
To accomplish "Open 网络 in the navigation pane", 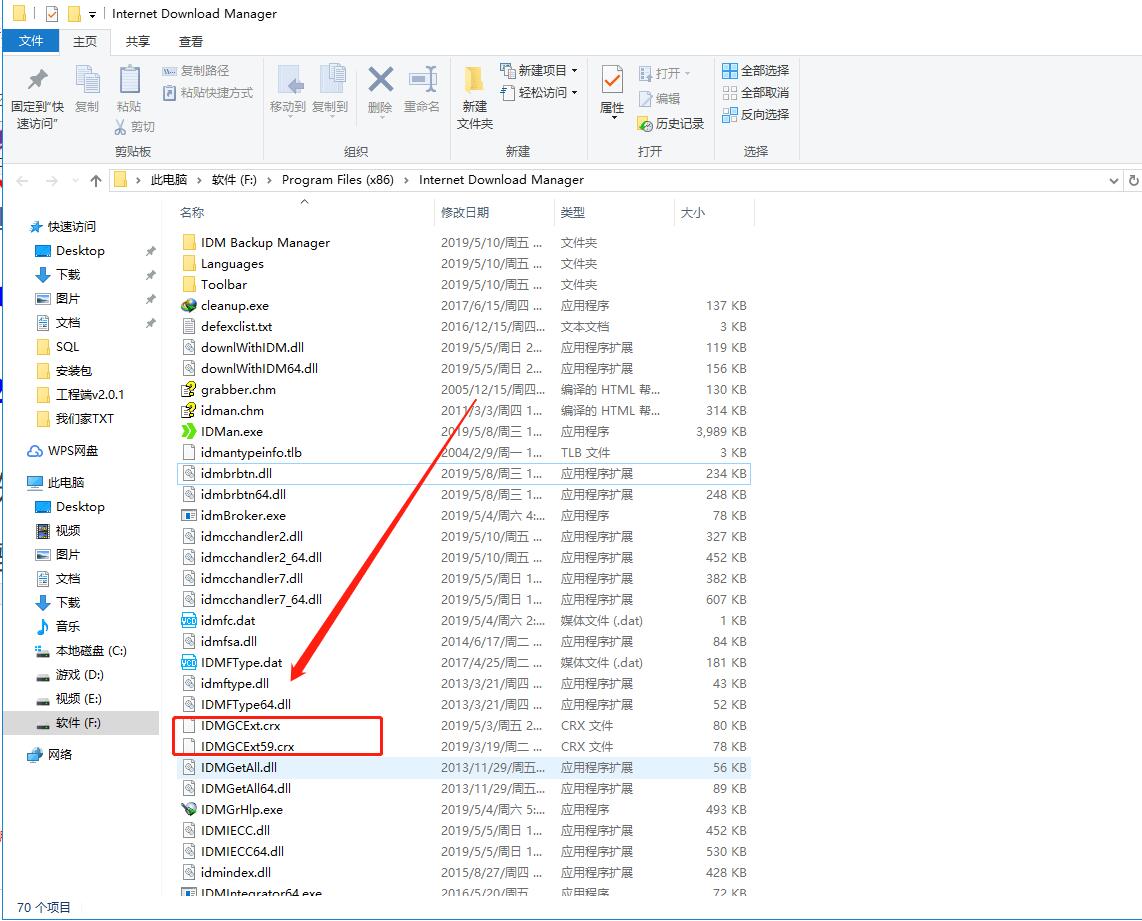I will tap(60, 754).
